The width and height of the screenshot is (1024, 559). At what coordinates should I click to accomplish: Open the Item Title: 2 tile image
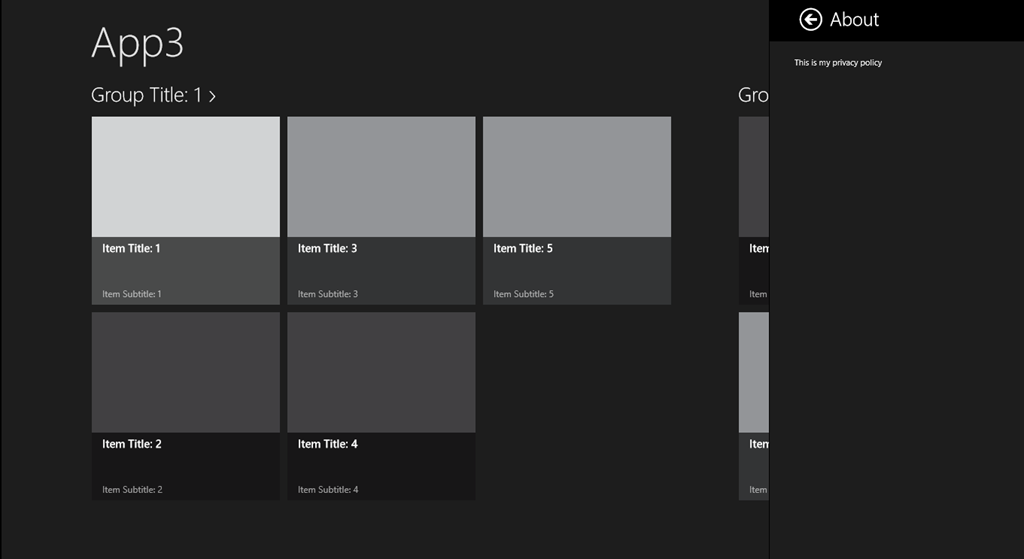(x=185, y=372)
